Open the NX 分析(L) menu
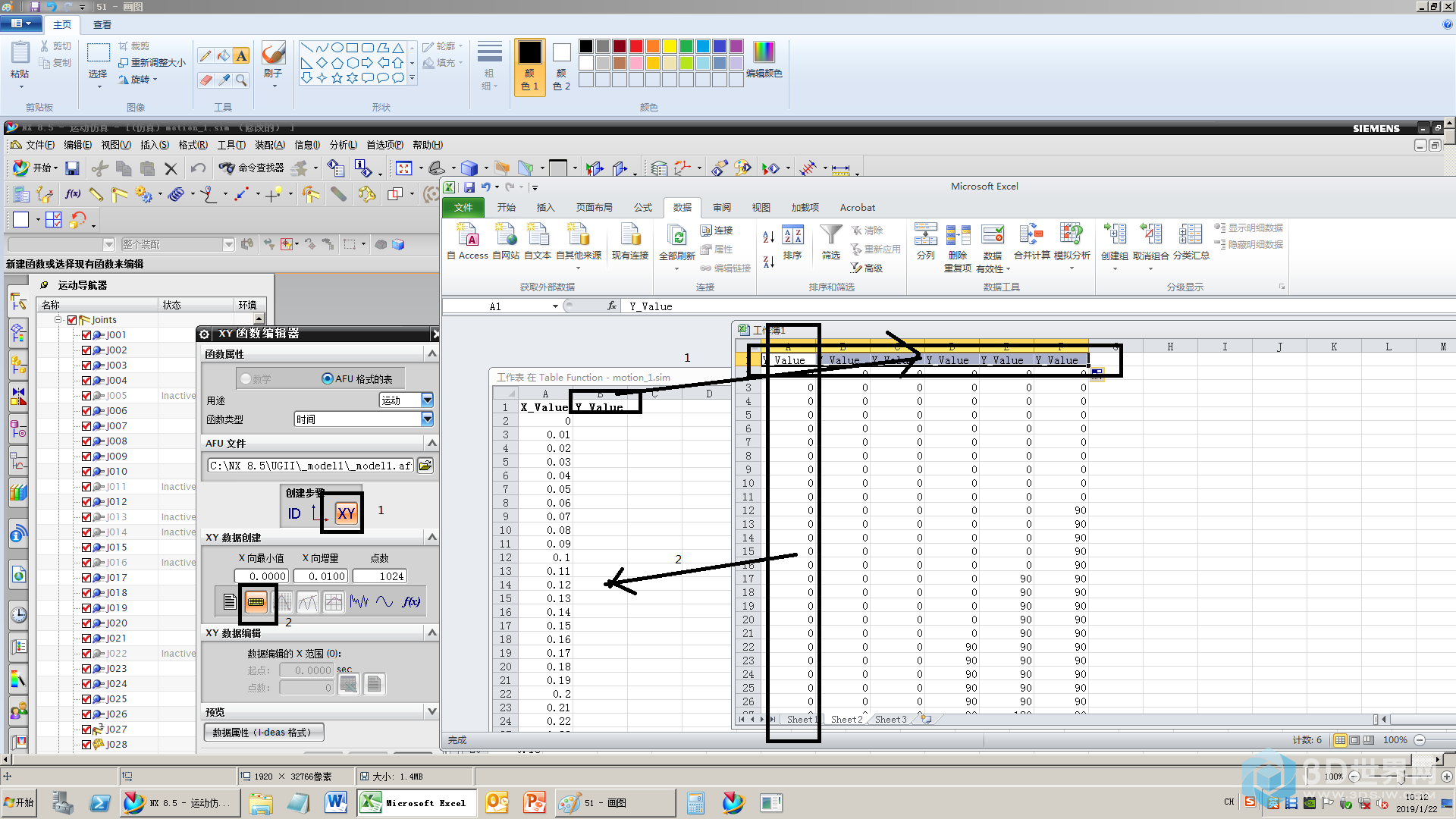The width and height of the screenshot is (1456, 819). 343,145
